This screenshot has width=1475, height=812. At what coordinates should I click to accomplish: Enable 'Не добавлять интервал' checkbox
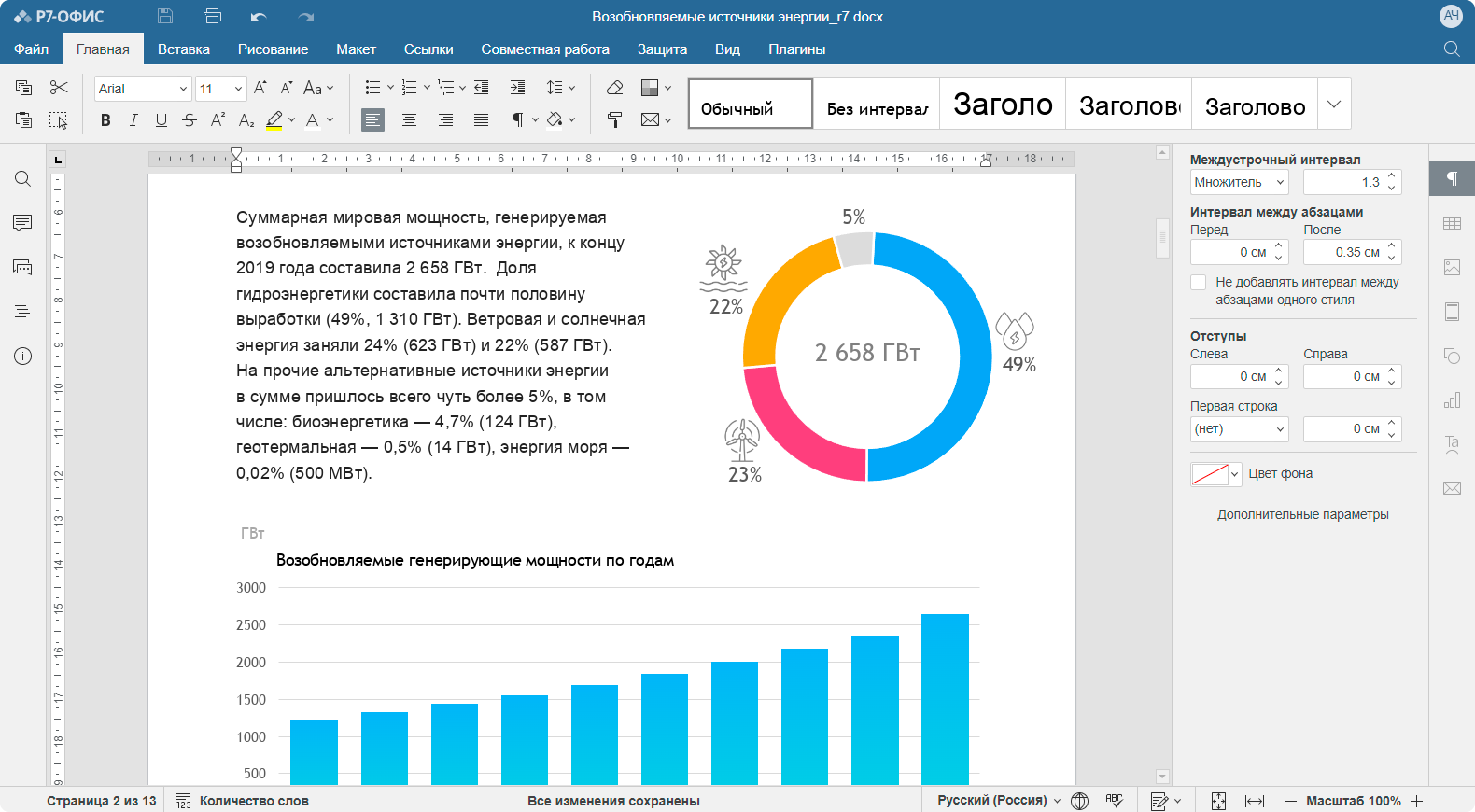1199,282
